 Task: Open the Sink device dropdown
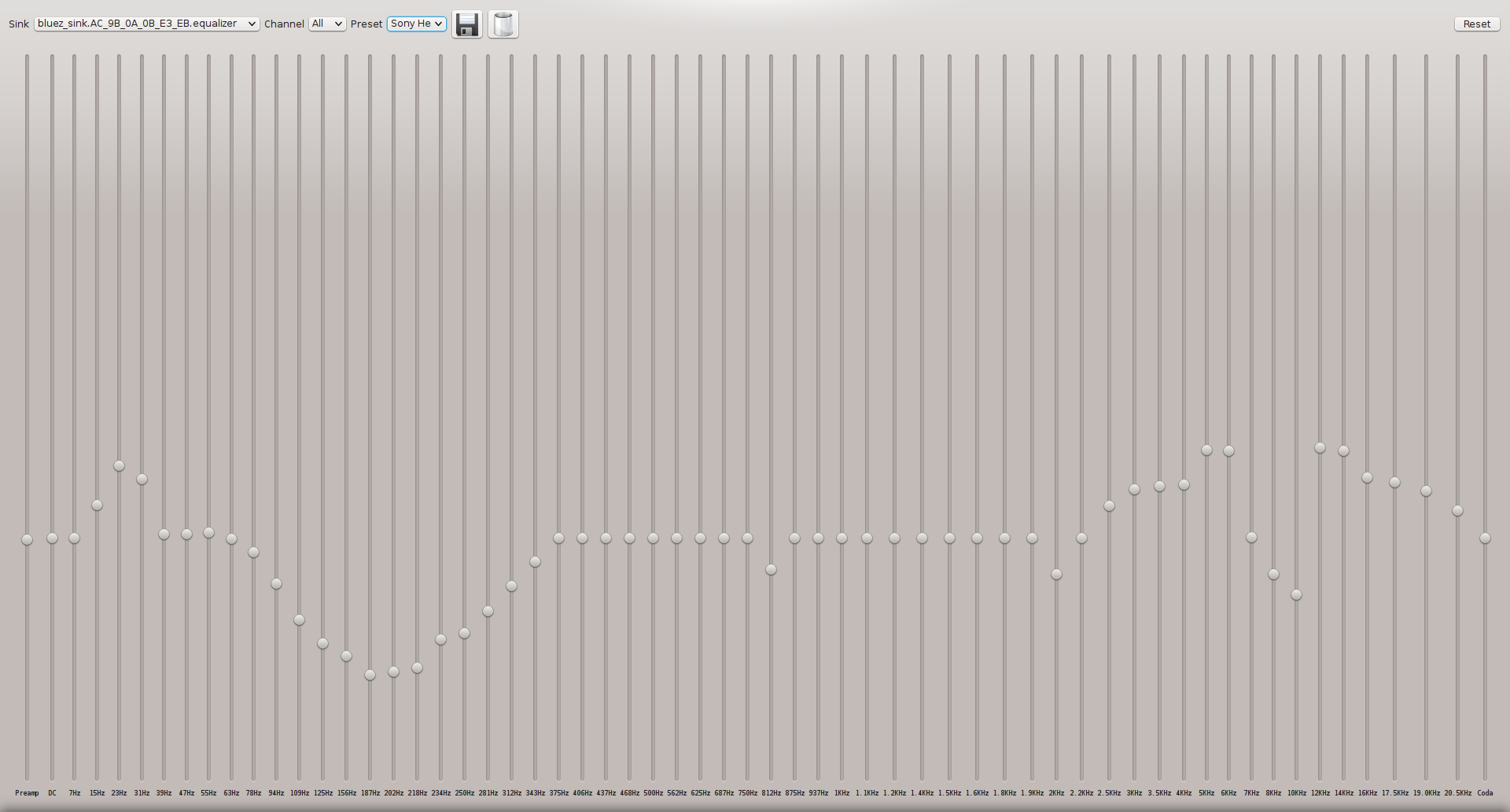coord(146,24)
